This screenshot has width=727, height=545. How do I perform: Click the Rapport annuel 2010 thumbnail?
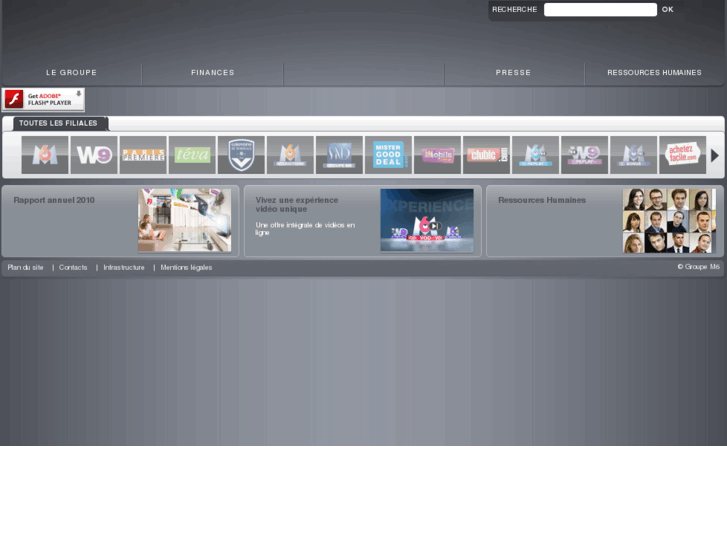click(x=185, y=220)
